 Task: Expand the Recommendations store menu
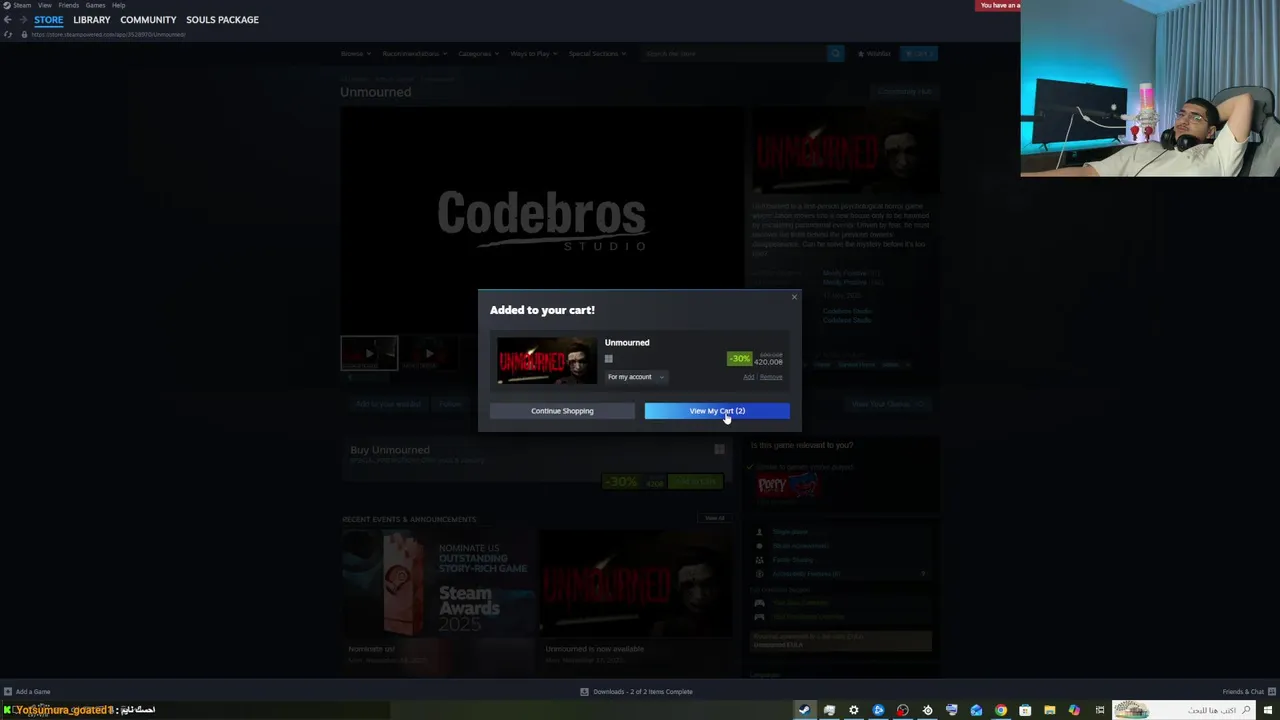[414, 53]
